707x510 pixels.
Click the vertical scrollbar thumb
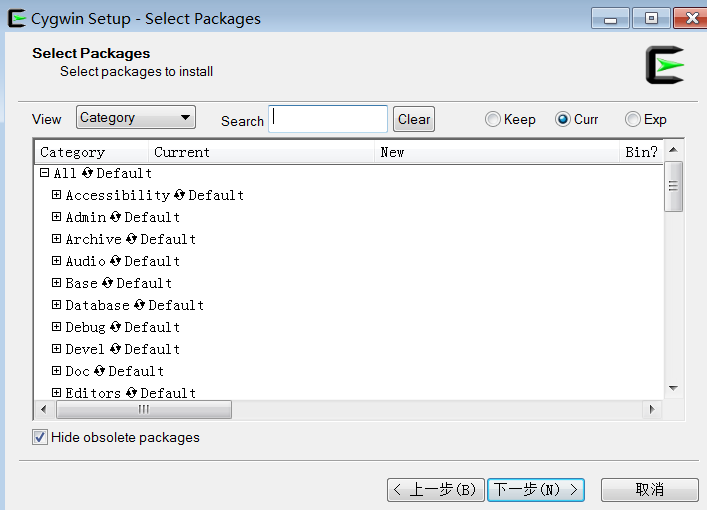tap(674, 186)
